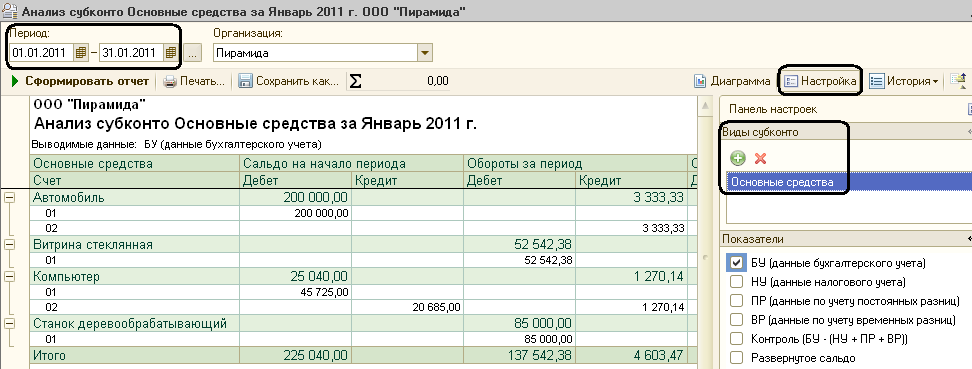Add a subkonto type with green plus
Image resolution: width=972 pixels, height=369 pixels.
click(738, 158)
